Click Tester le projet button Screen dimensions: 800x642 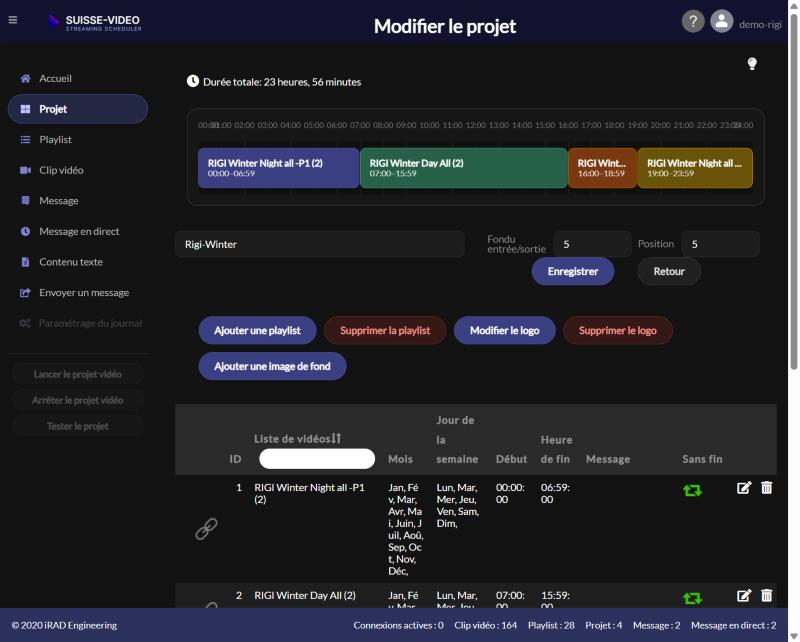point(78,427)
